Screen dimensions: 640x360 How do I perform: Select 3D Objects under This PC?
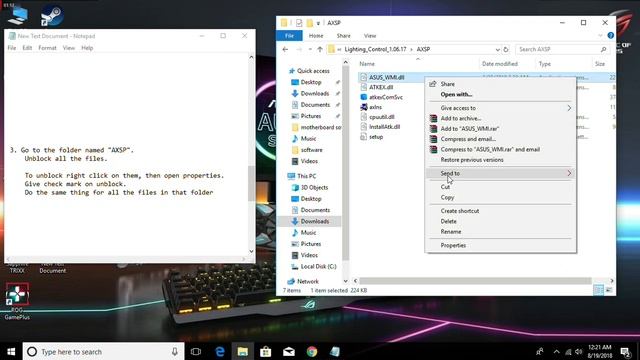pos(314,187)
